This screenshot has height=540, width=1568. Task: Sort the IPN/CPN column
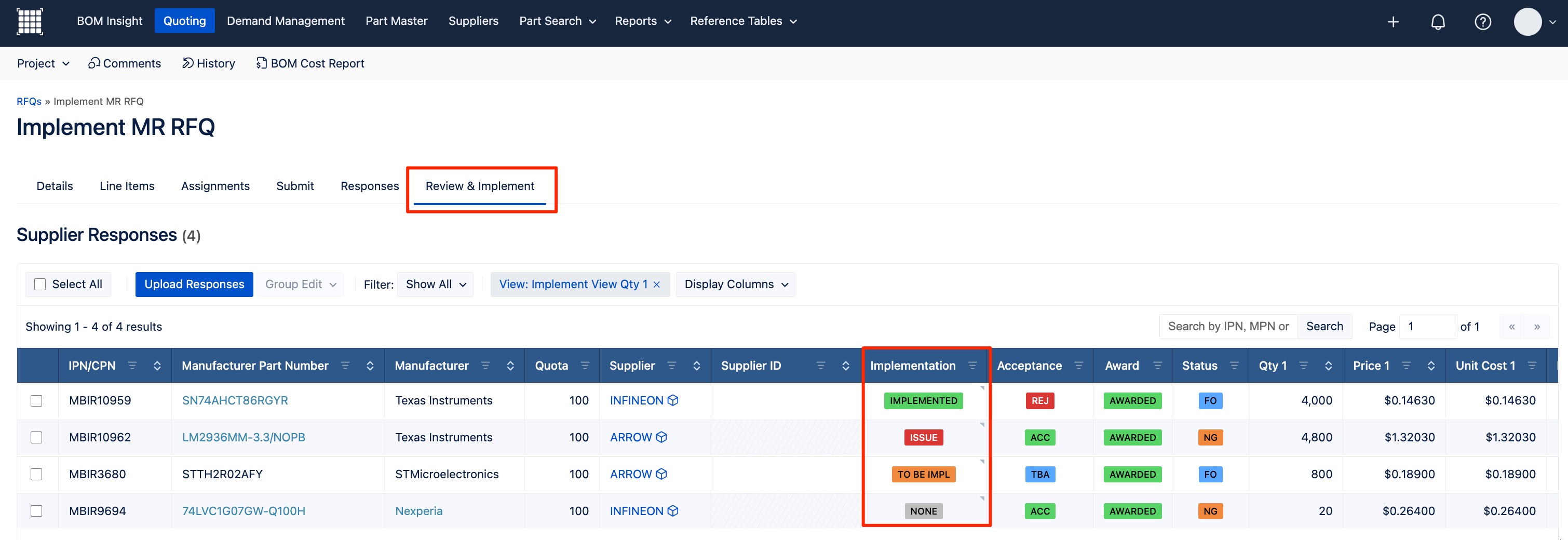click(157, 365)
